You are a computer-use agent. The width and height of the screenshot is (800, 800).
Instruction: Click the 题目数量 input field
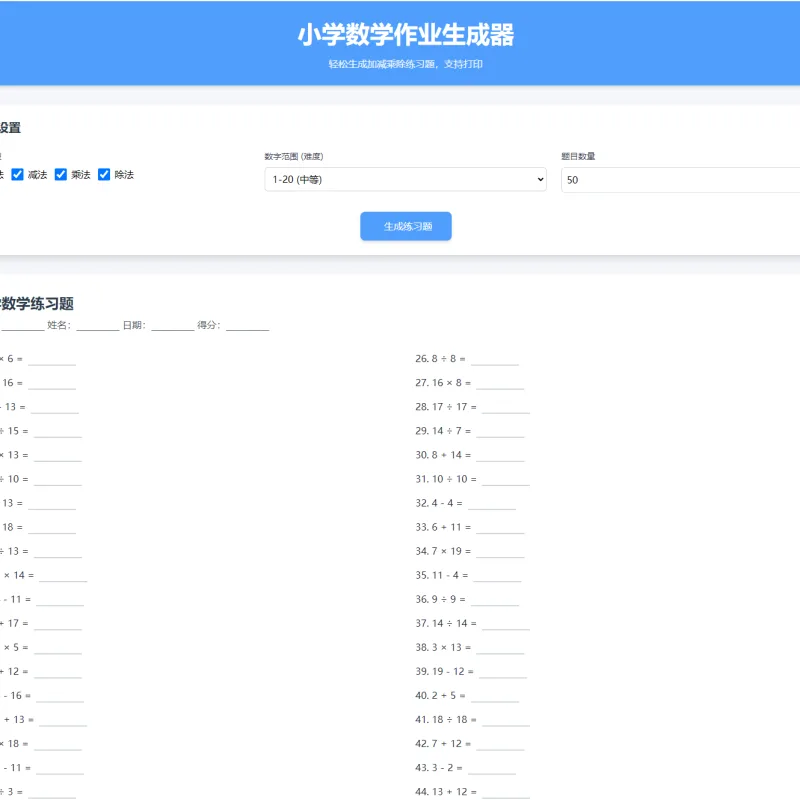681,180
